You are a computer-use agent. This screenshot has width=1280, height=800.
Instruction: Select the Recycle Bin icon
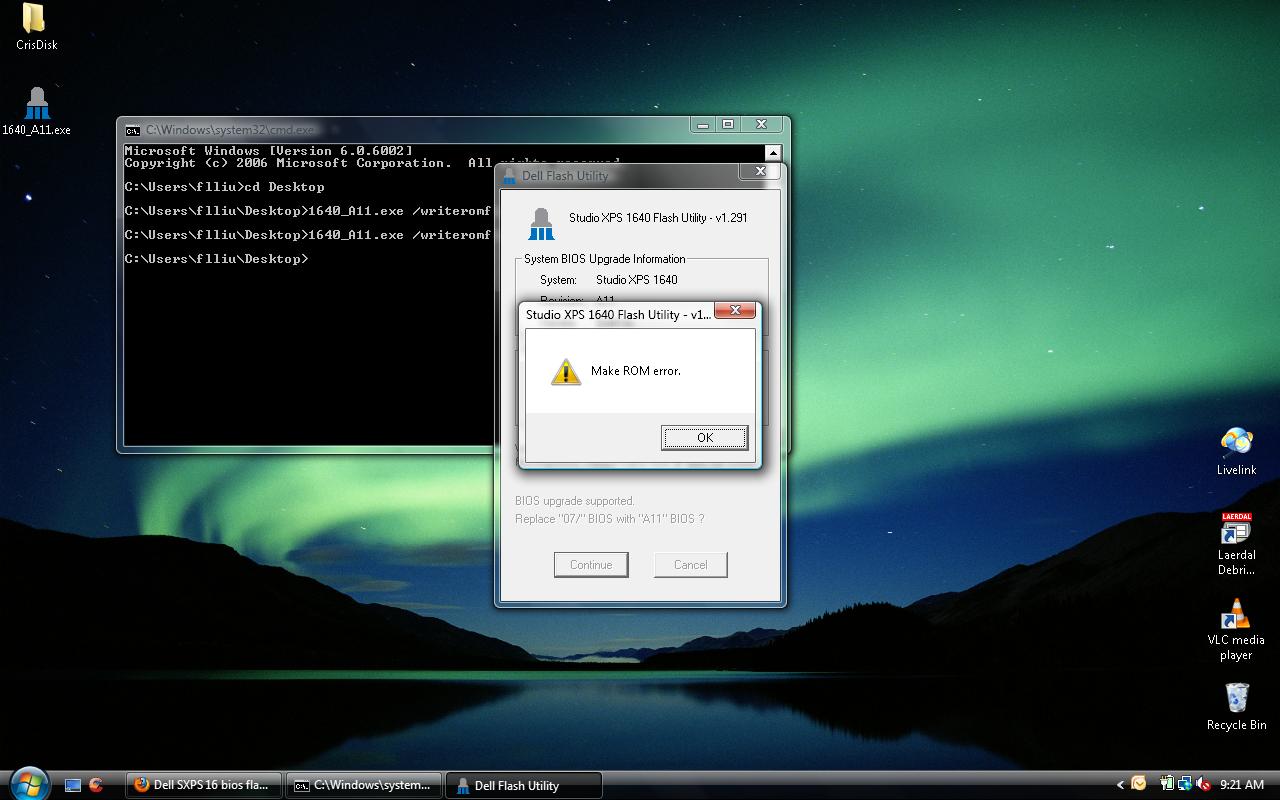[x=1236, y=707]
